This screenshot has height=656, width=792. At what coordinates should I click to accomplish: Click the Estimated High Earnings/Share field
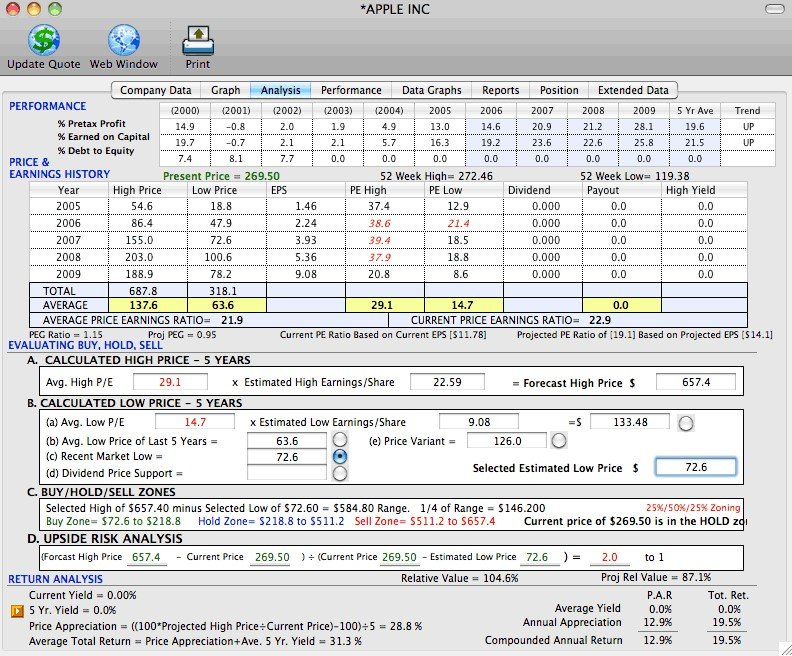[447, 382]
